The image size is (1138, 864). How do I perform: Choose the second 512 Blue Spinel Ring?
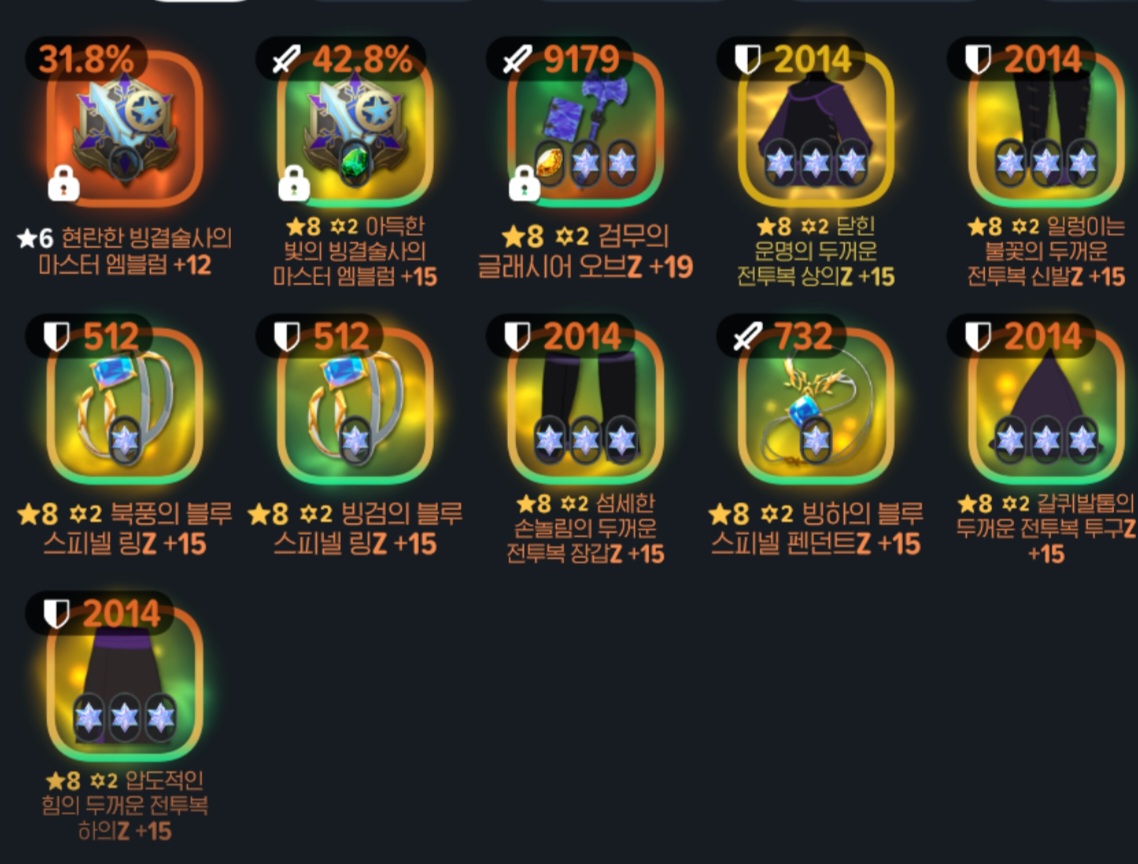coord(355,407)
